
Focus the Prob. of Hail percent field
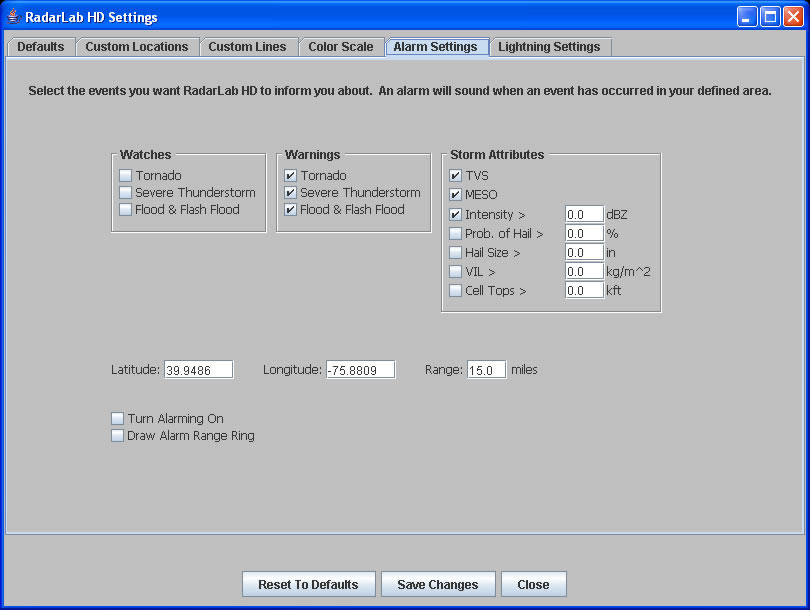click(x=584, y=233)
